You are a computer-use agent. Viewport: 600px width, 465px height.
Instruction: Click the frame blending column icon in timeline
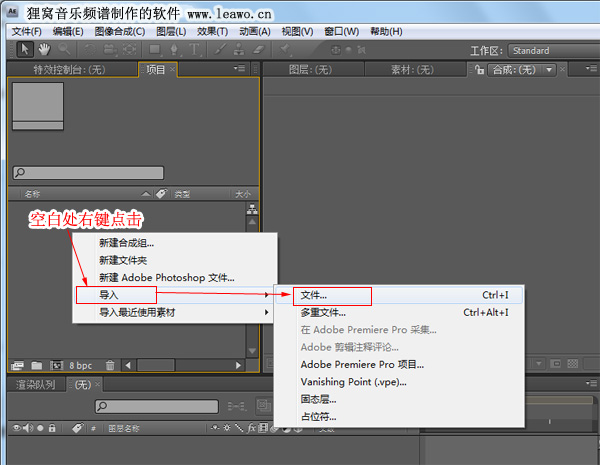[262, 427]
